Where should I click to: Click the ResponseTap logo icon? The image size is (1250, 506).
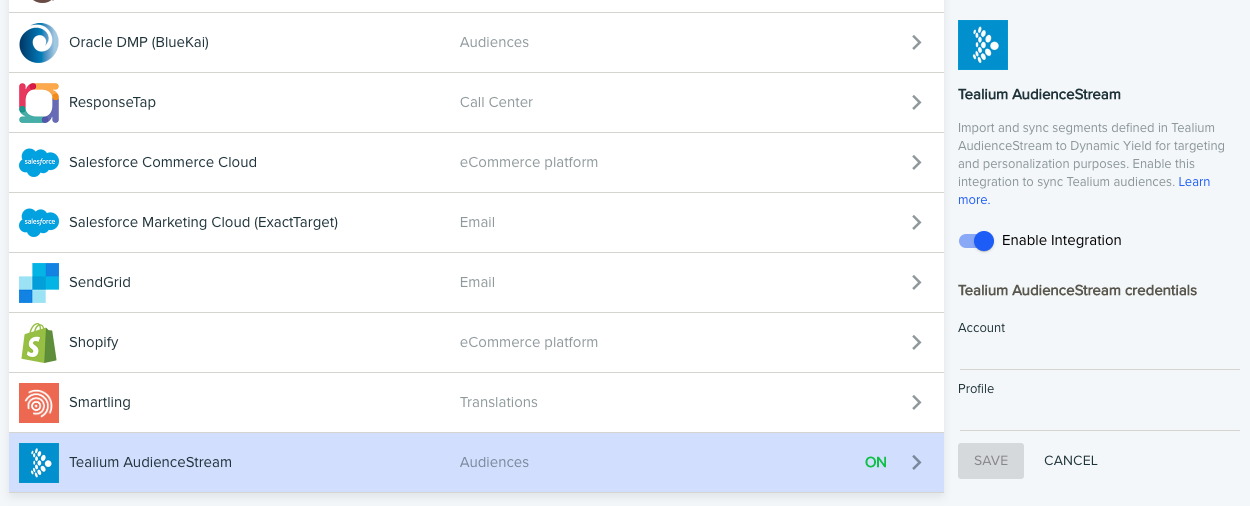pyautogui.click(x=39, y=103)
